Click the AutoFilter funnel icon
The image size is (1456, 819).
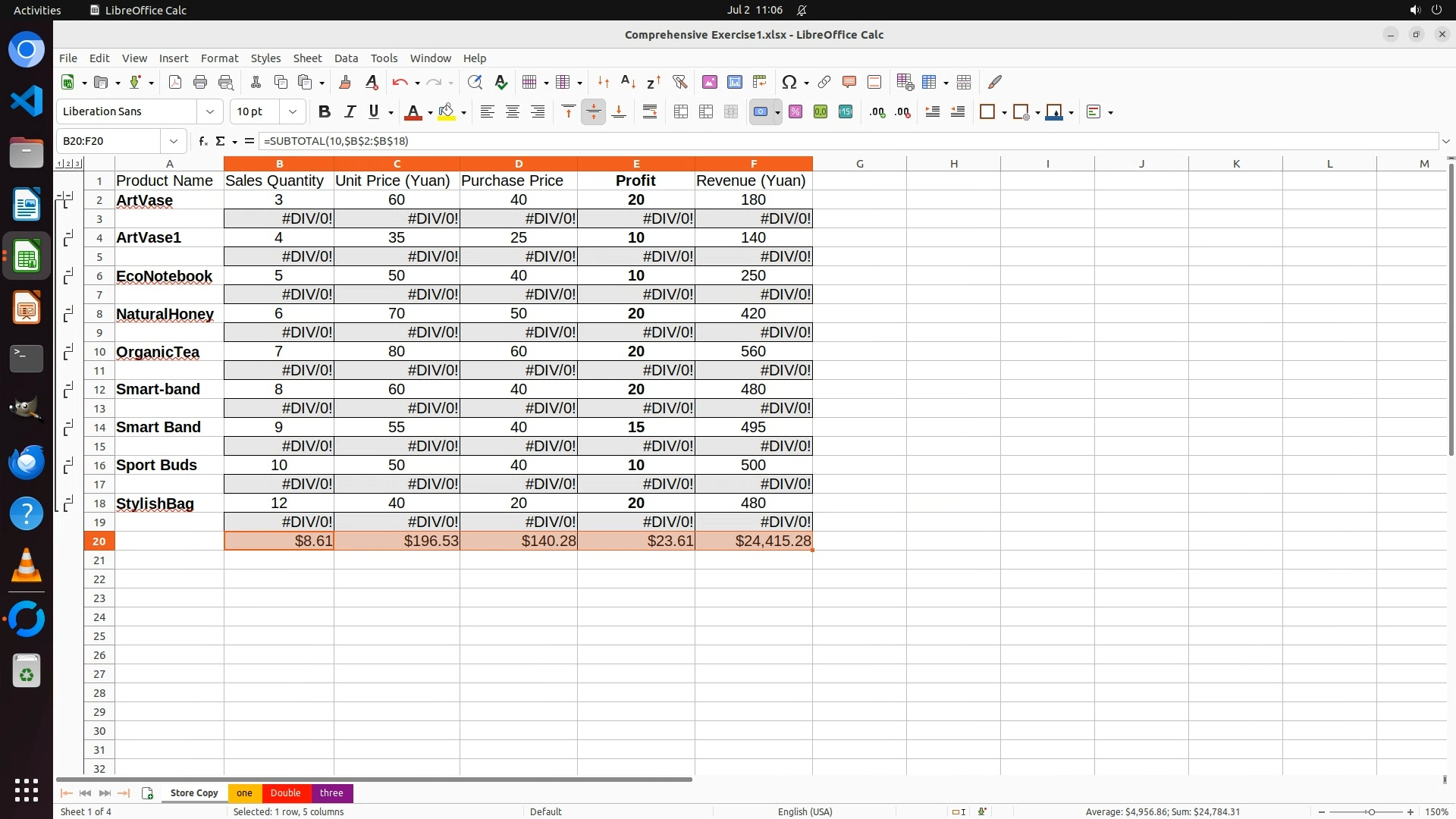[679, 82]
